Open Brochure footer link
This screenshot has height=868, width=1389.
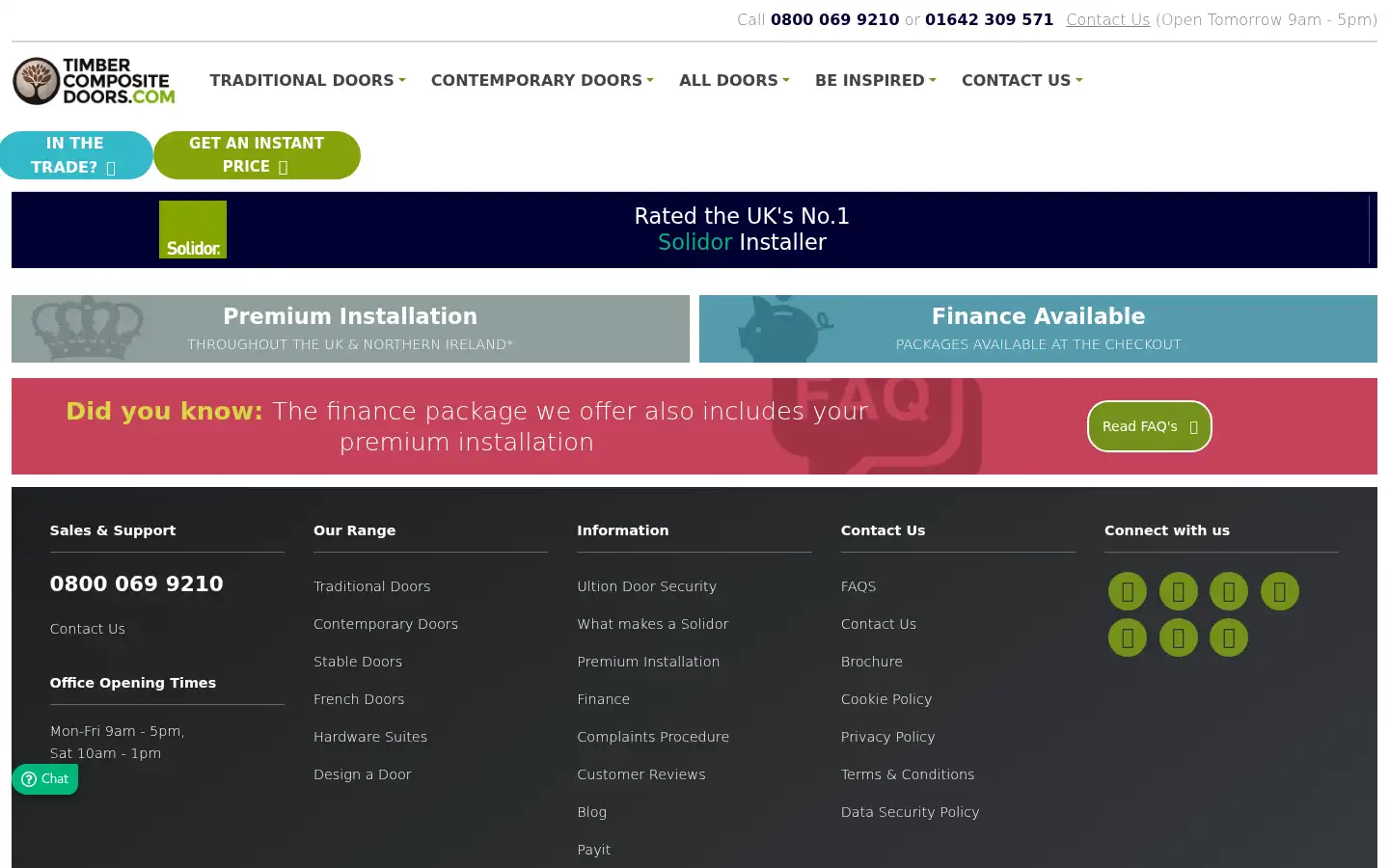872,662
